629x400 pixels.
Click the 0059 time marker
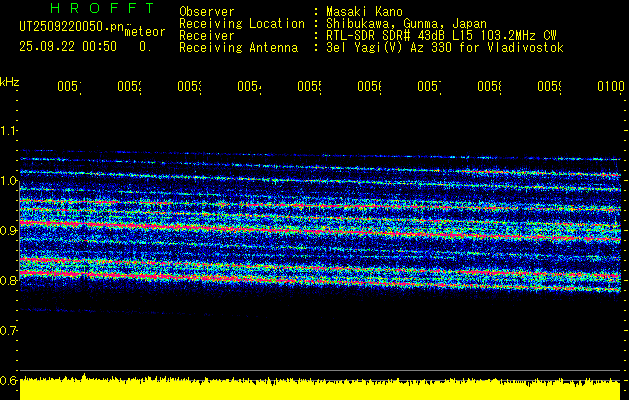[x=550, y=86]
